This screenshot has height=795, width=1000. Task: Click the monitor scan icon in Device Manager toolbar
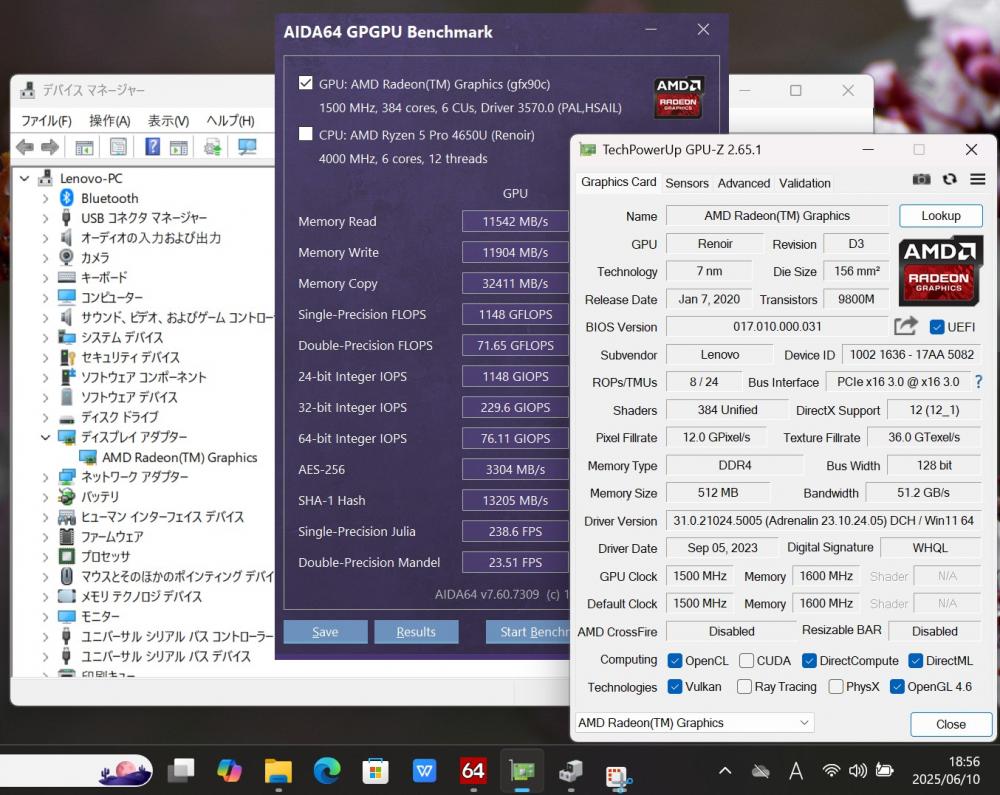click(247, 147)
